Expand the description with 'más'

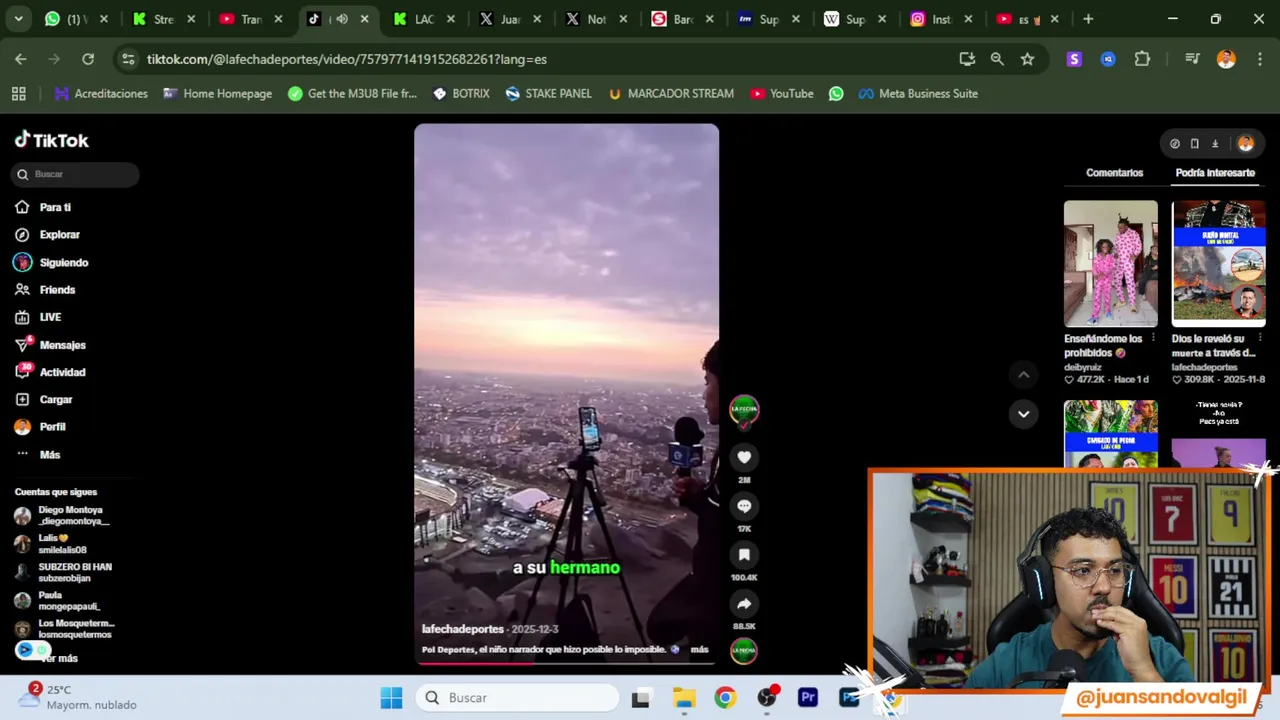(x=699, y=650)
